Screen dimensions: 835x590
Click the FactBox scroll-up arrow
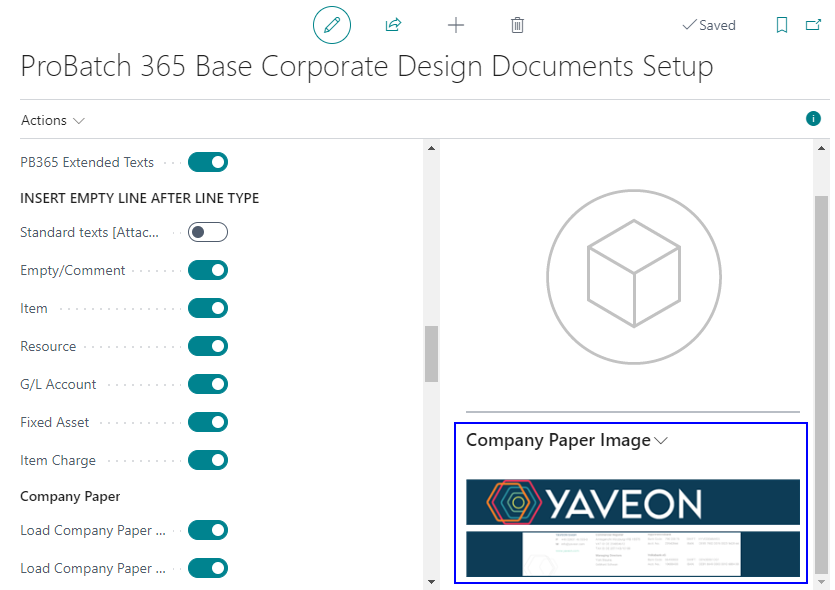[821, 148]
